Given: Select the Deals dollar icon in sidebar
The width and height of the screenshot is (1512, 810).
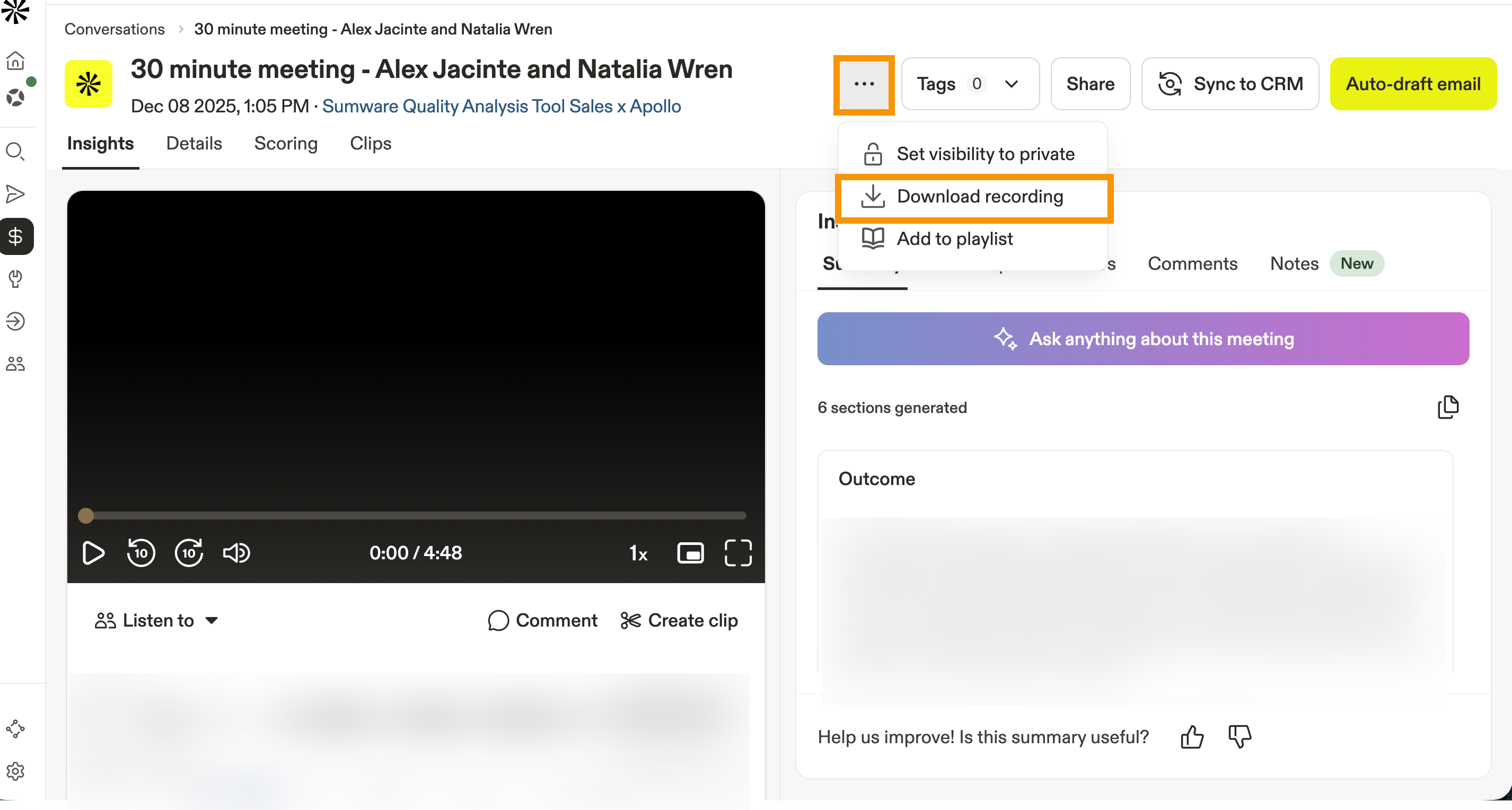Looking at the screenshot, I should [16, 236].
